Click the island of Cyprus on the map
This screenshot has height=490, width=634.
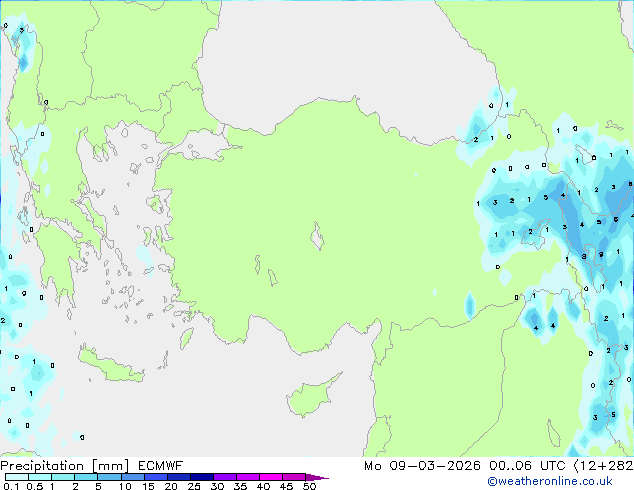pyautogui.click(x=311, y=397)
